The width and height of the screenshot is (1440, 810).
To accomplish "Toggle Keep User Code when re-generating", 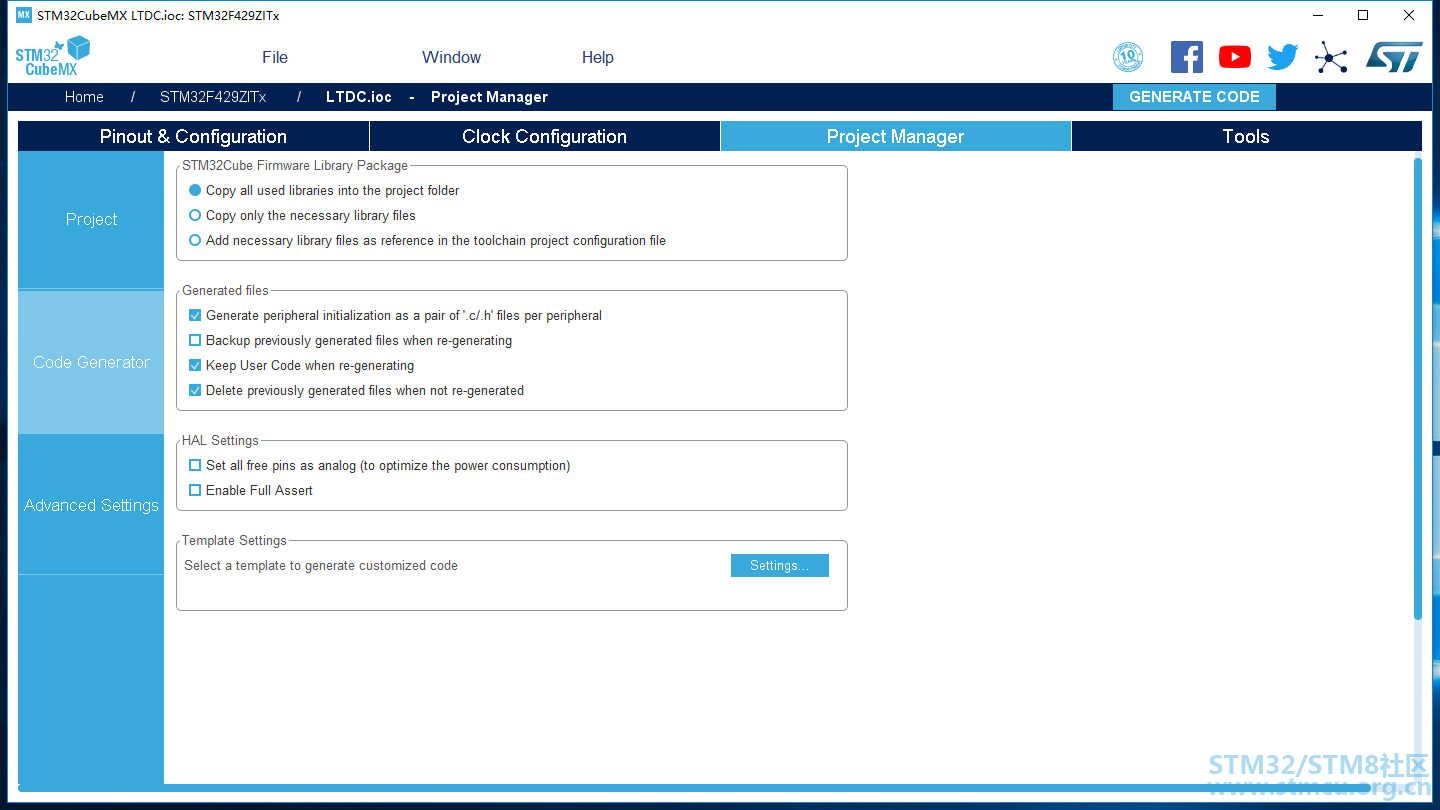I will point(195,365).
